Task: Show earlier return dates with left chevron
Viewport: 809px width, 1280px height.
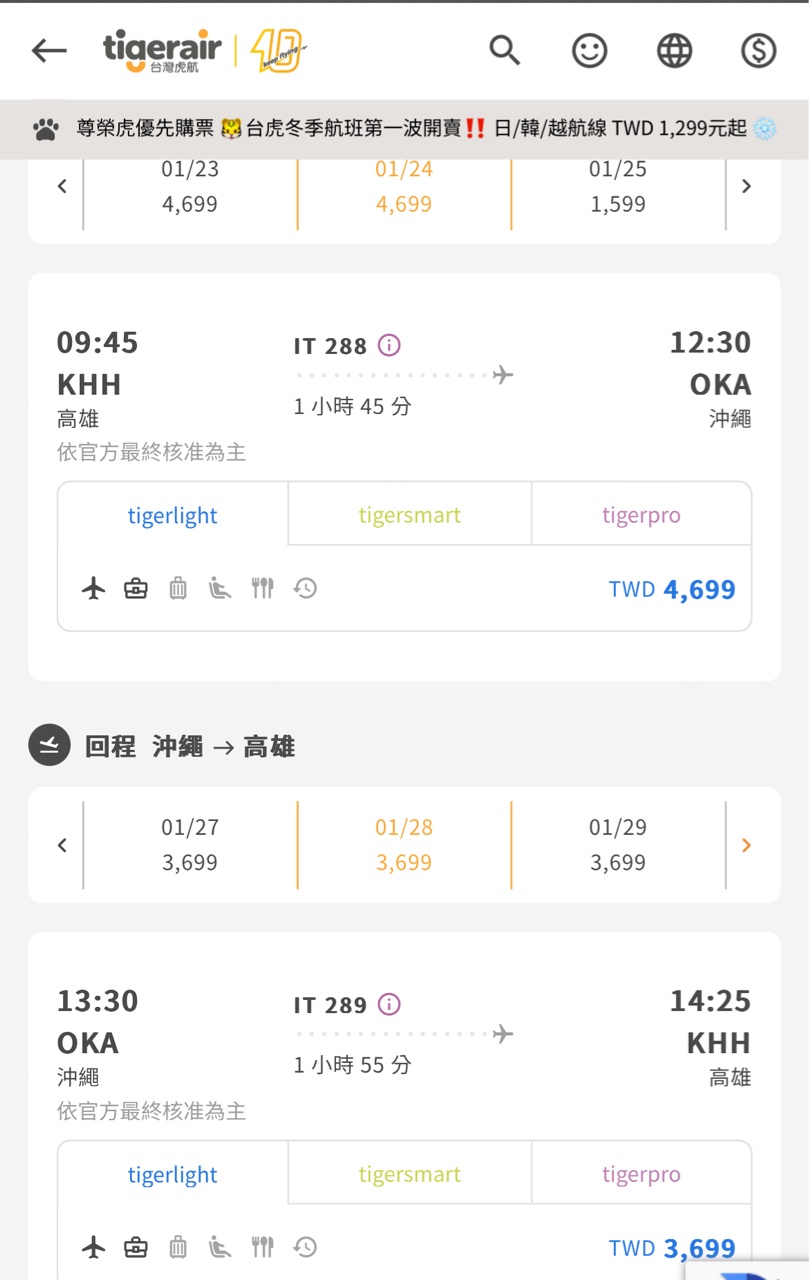Action: 62,846
